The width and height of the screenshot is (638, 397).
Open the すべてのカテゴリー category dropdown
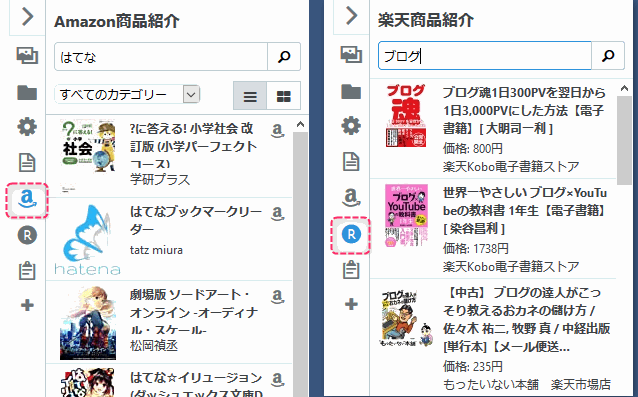pyautogui.click(x=127, y=95)
